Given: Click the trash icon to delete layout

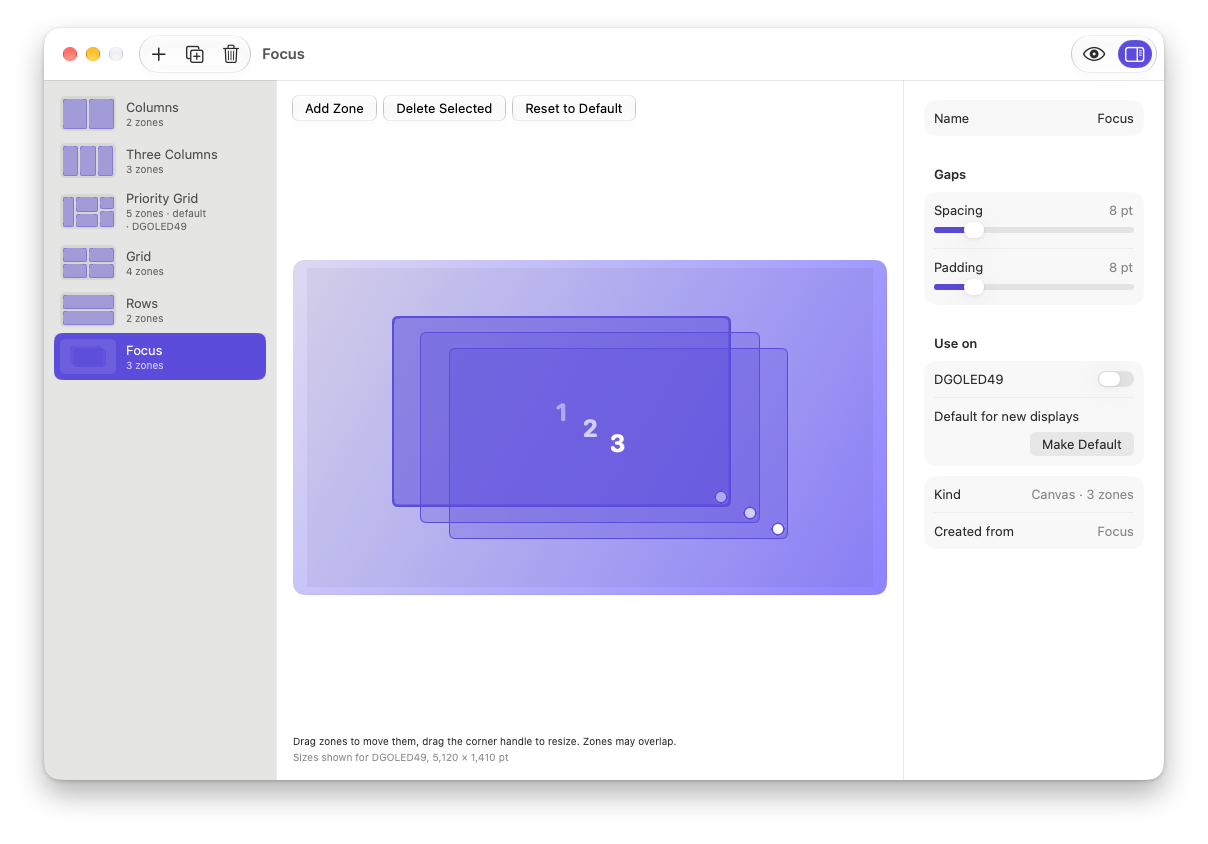Looking at the screenshot, I should (231, 54).
